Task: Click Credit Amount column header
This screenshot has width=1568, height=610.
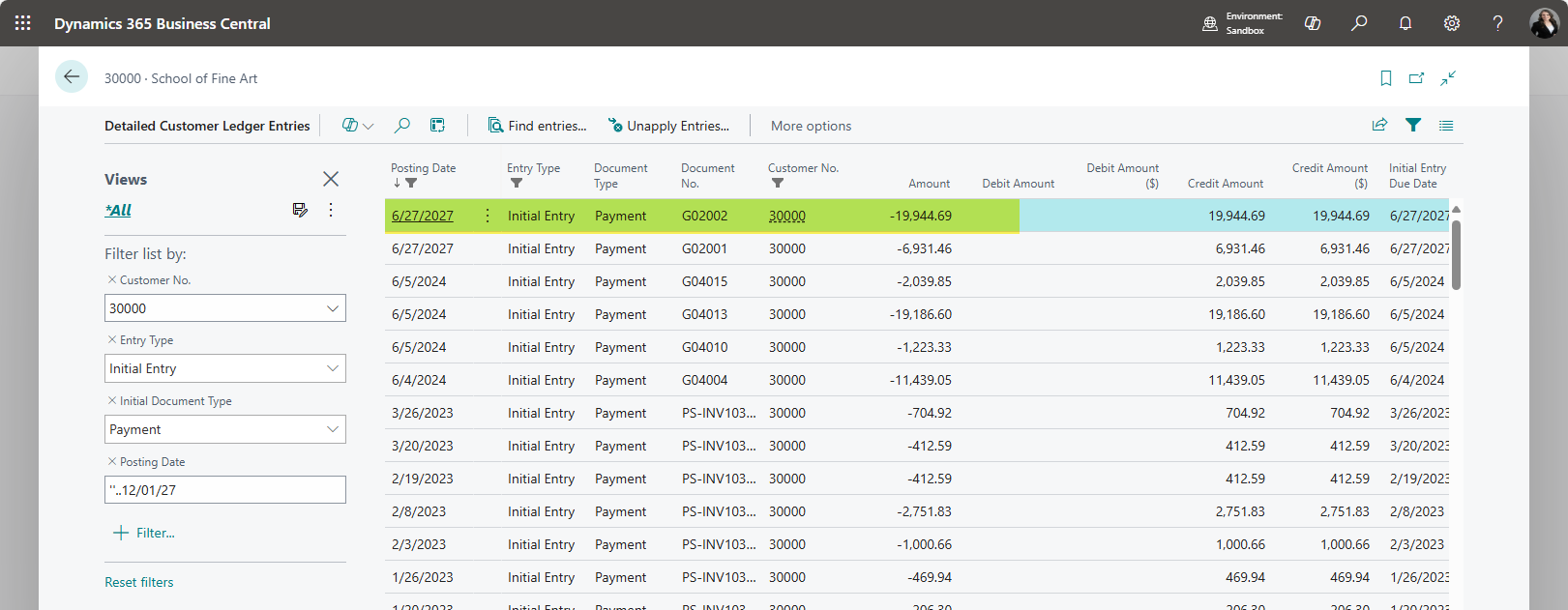Action: click(x=1225, y=183)
